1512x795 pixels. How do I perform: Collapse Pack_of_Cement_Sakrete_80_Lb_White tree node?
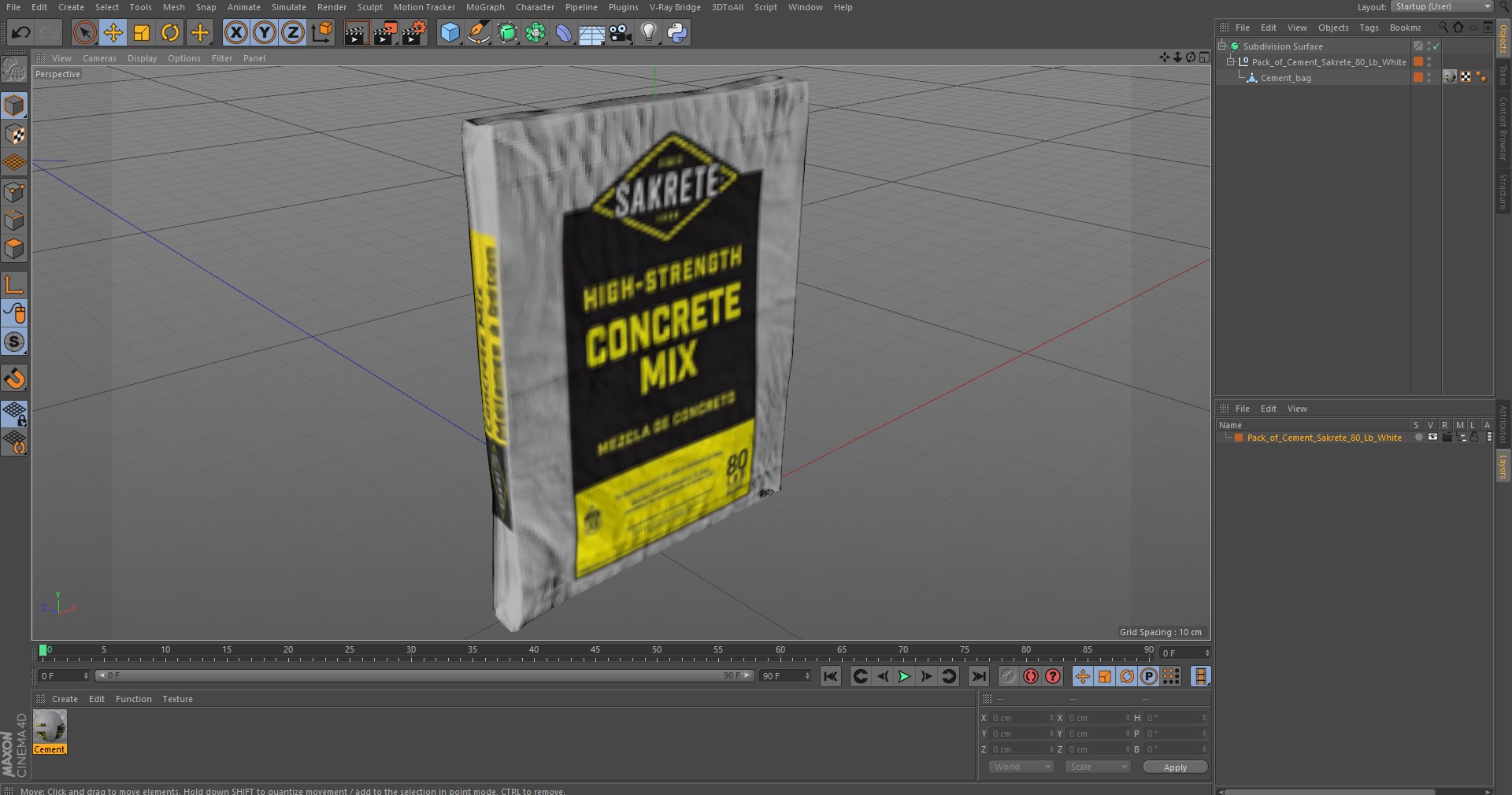tap(1231, 61)
